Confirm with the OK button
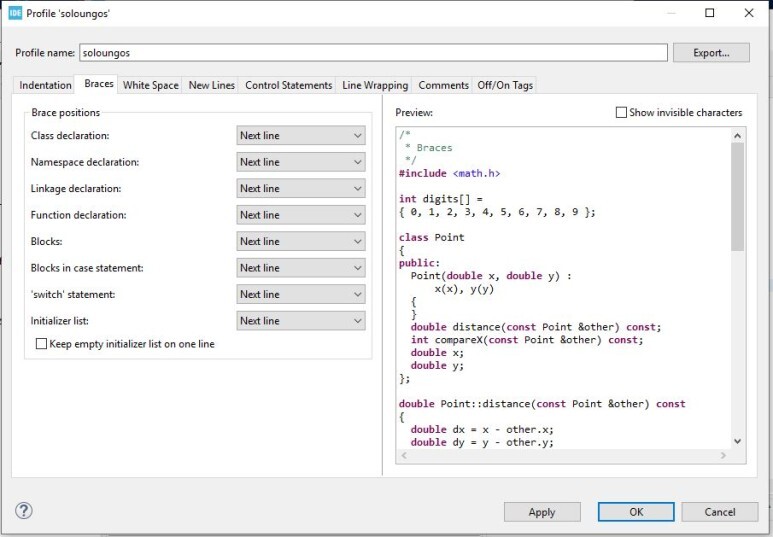This screenshot has width=773, height=537. pos(636,512)
